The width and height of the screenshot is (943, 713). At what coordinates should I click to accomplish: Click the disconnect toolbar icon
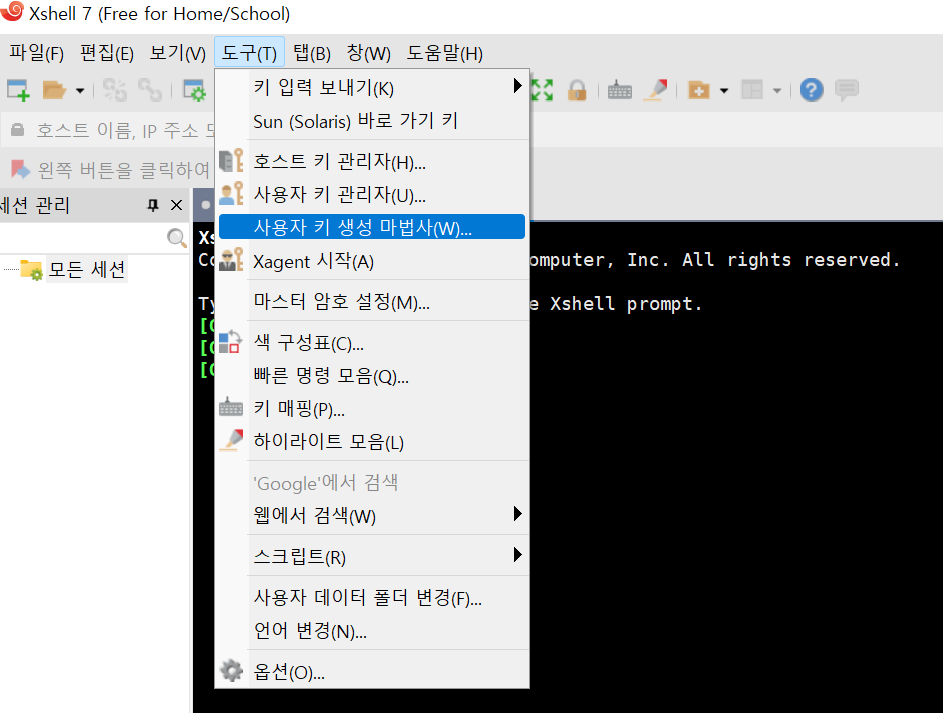coord(114,90)
